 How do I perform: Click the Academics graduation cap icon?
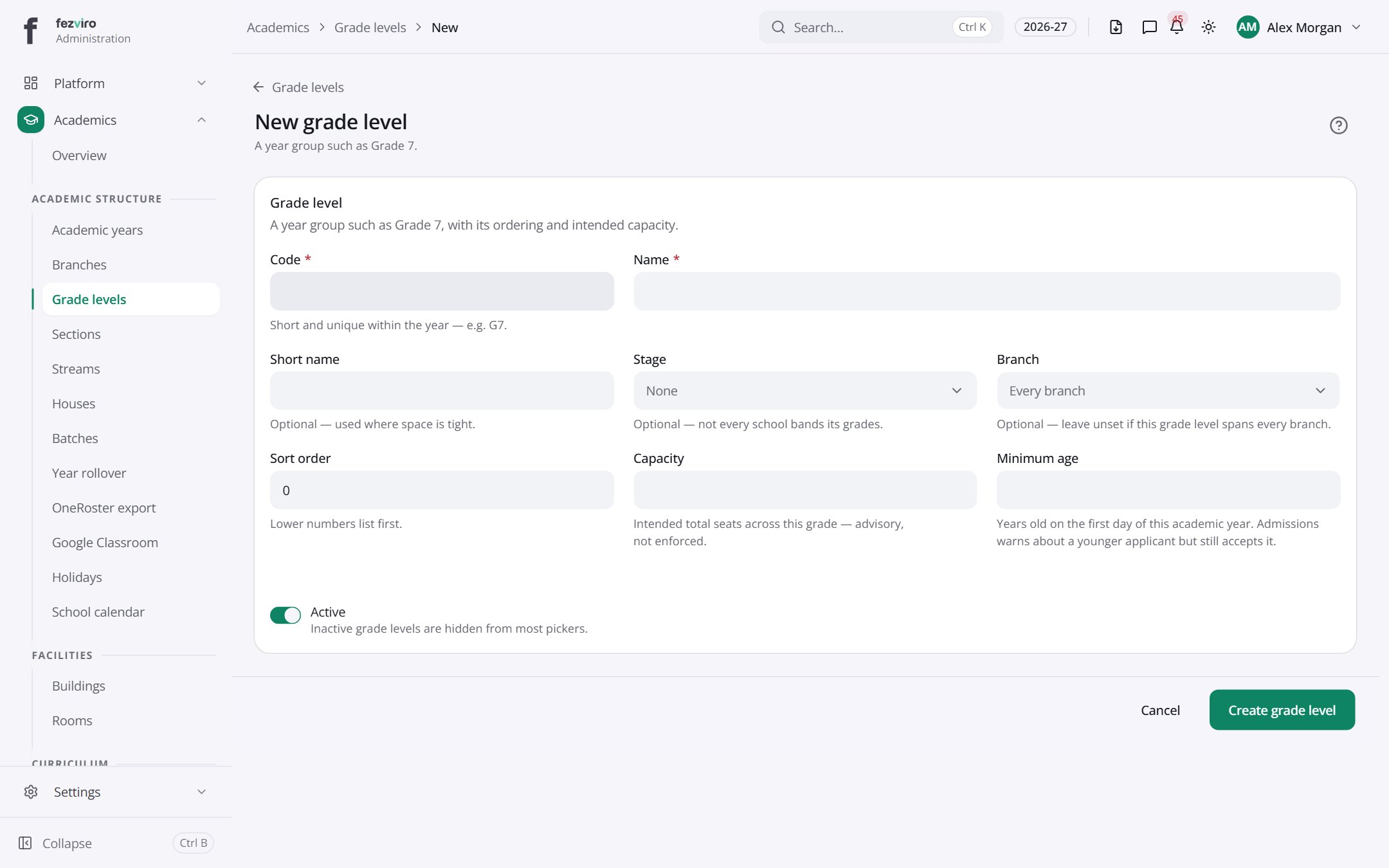[31, 120]
